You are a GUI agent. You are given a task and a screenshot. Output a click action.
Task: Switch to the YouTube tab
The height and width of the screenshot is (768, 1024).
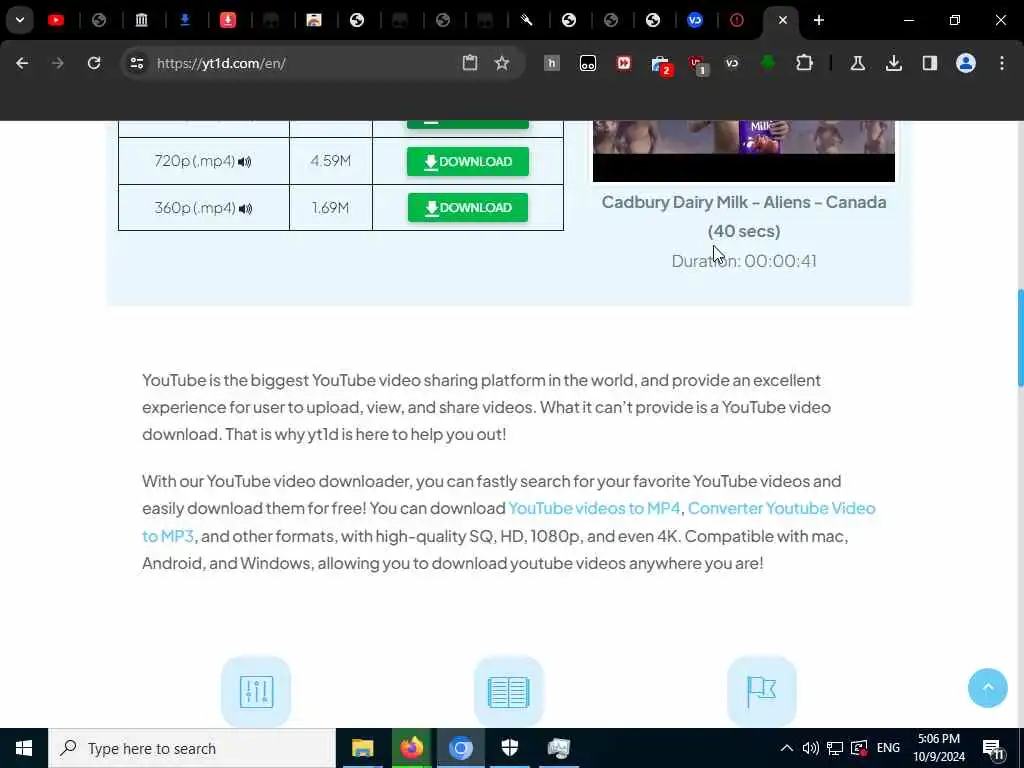[56, 20]
